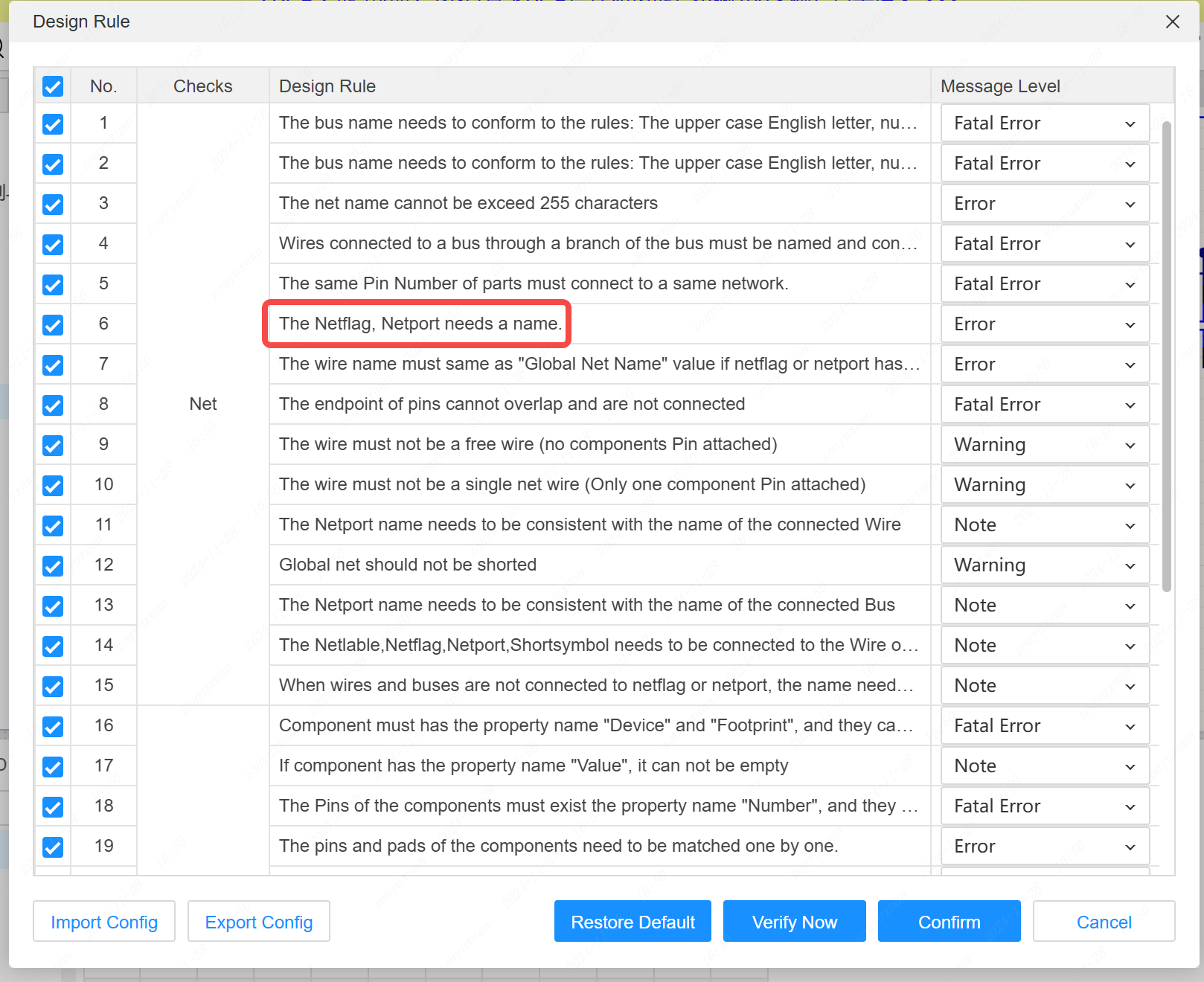Click the Import Config button
The width and height of the screenshot is (1204, 982).
click(x=104, y=922)
